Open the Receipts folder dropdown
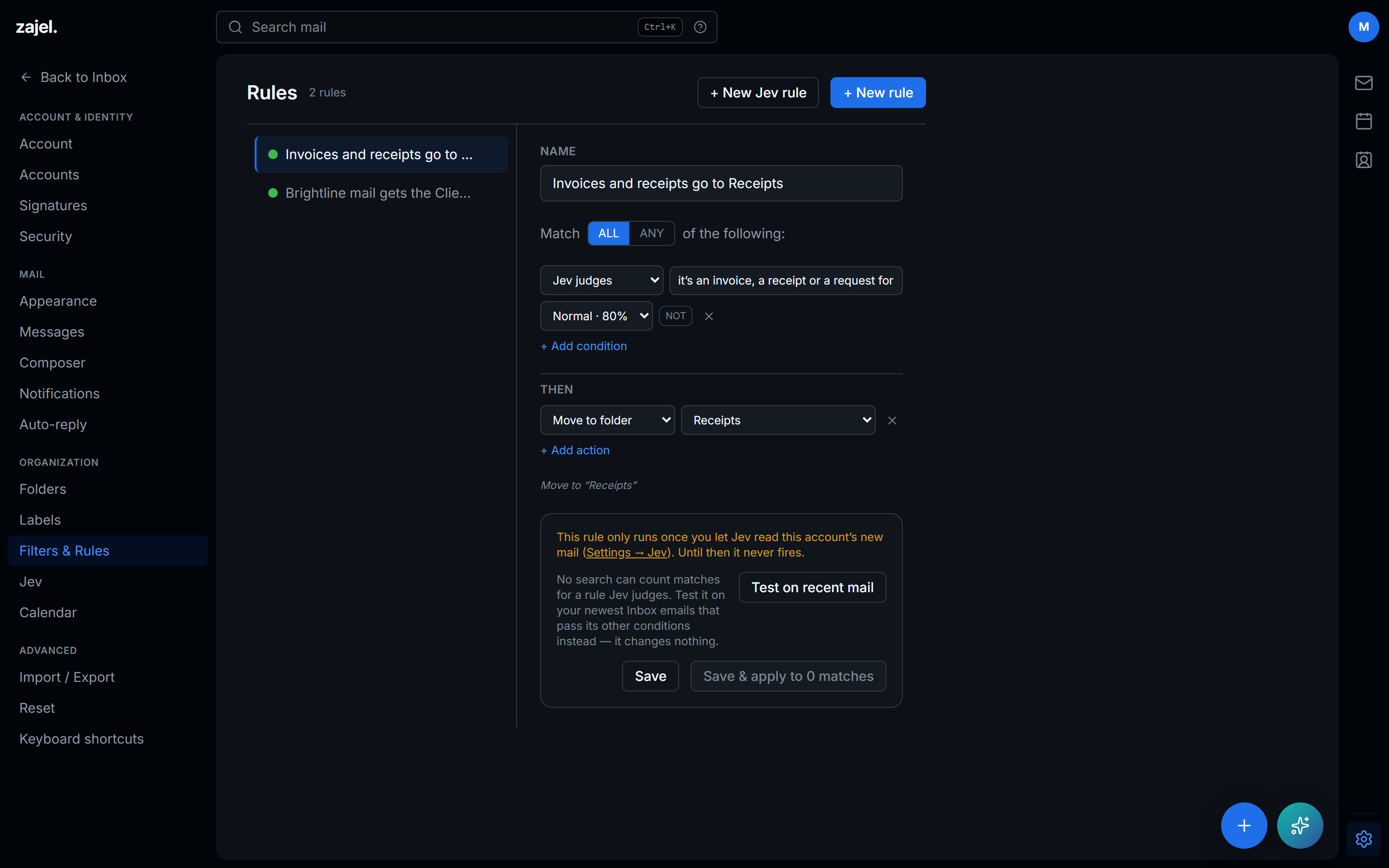Image resolution: width=1389 pixels, height=868 pixels. 778,420
